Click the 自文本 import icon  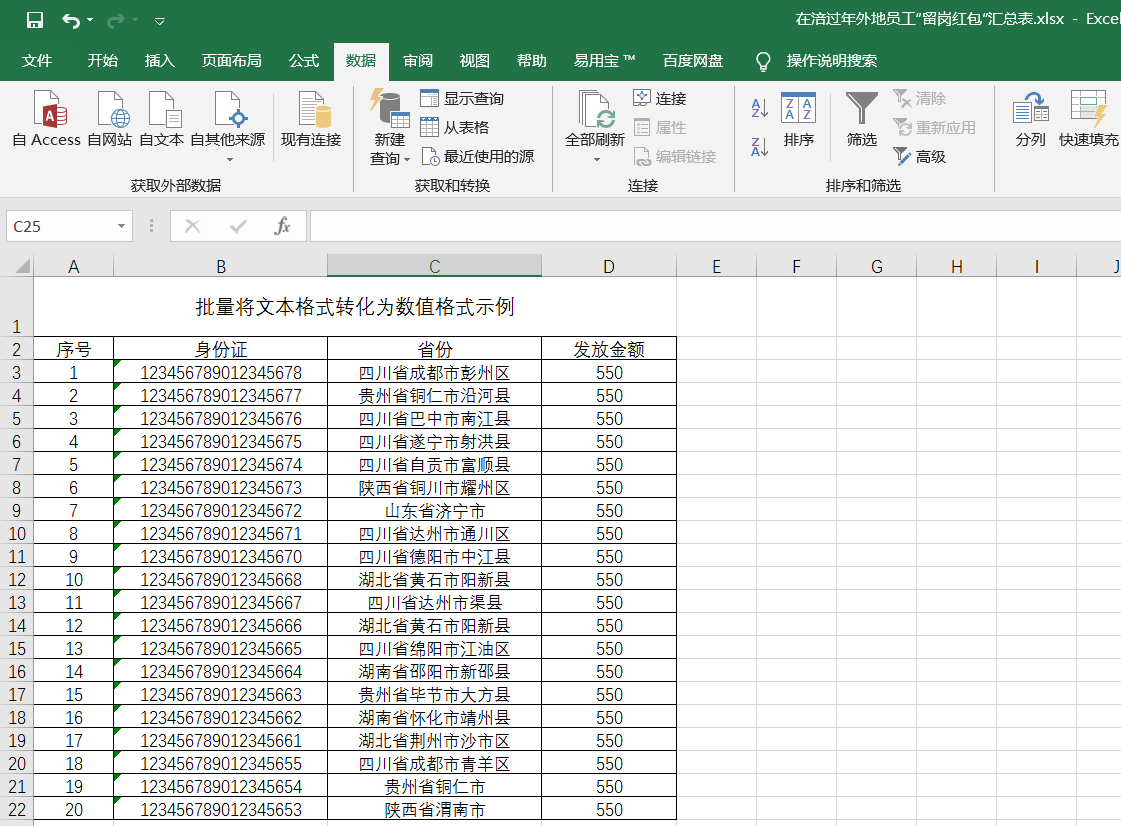tap(161, 119)
